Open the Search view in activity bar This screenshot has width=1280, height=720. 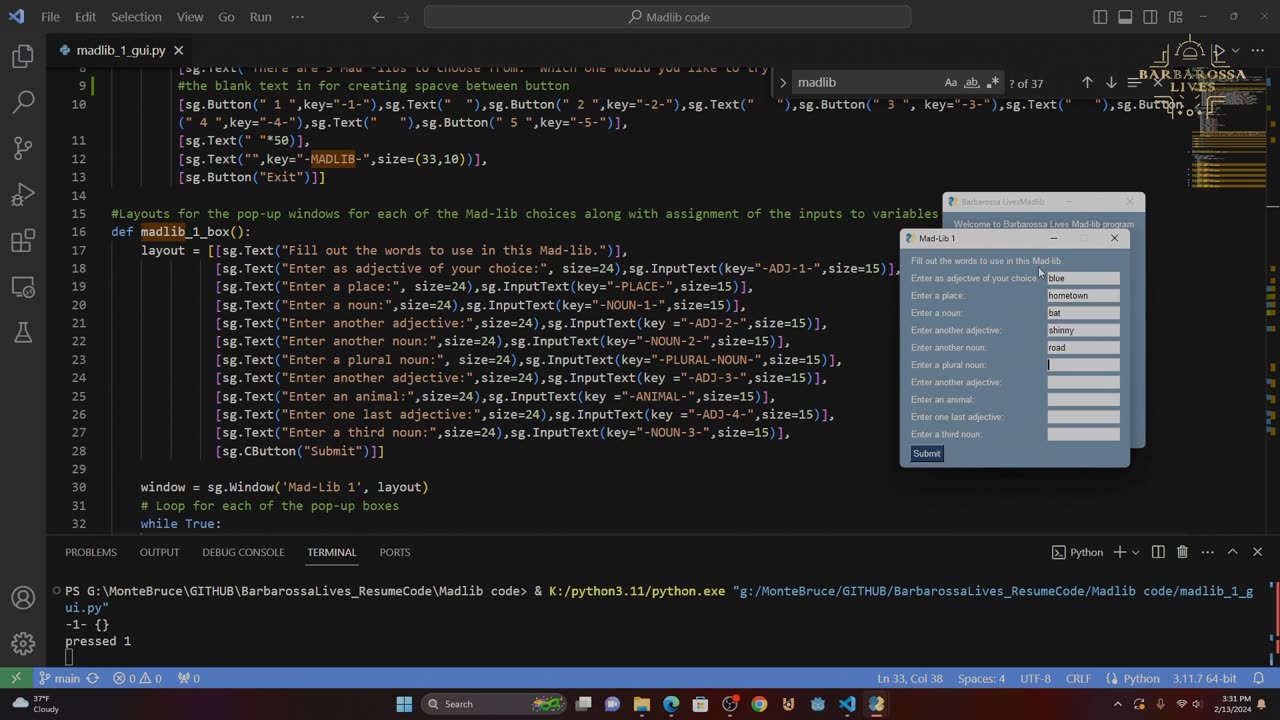pos(23,103)
